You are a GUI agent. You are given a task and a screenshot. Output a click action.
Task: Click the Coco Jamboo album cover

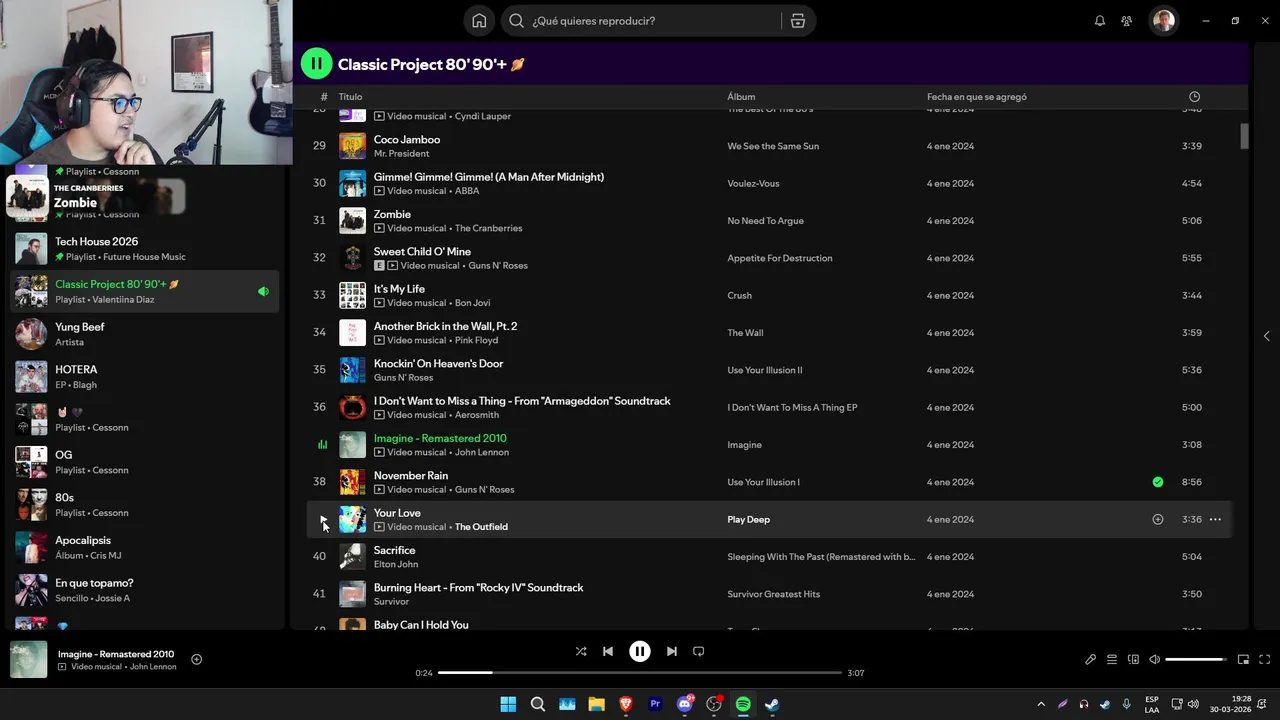point(352,146)
